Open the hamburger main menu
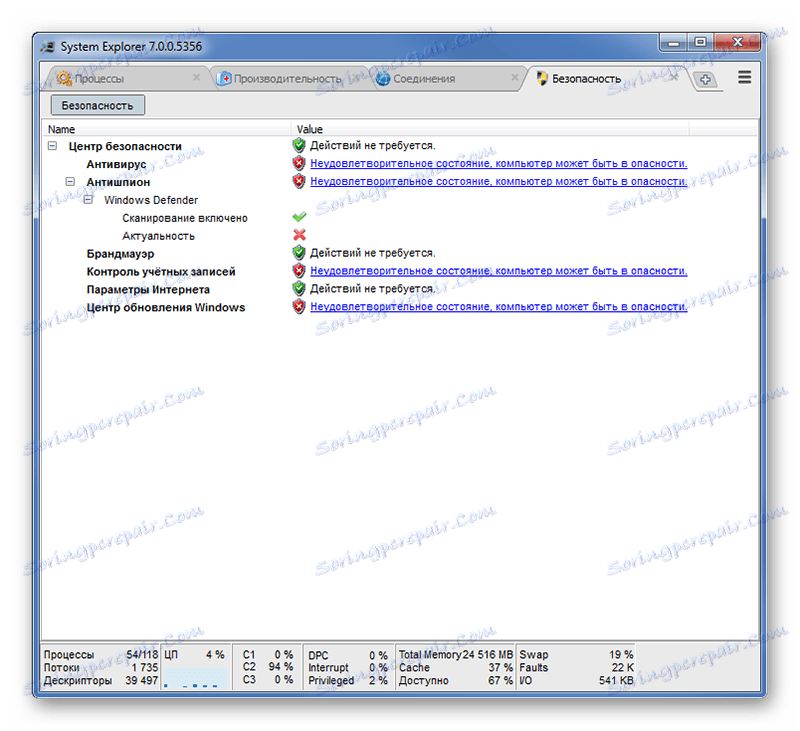This screenshot has width=800, height=731. pos(744,78)
